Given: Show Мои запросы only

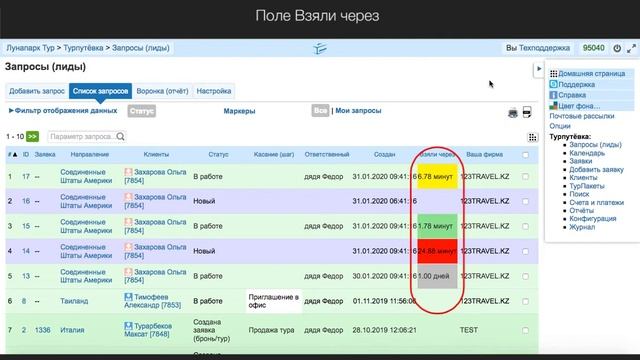Looking at the screenshot, I should (x=358, y=111).
